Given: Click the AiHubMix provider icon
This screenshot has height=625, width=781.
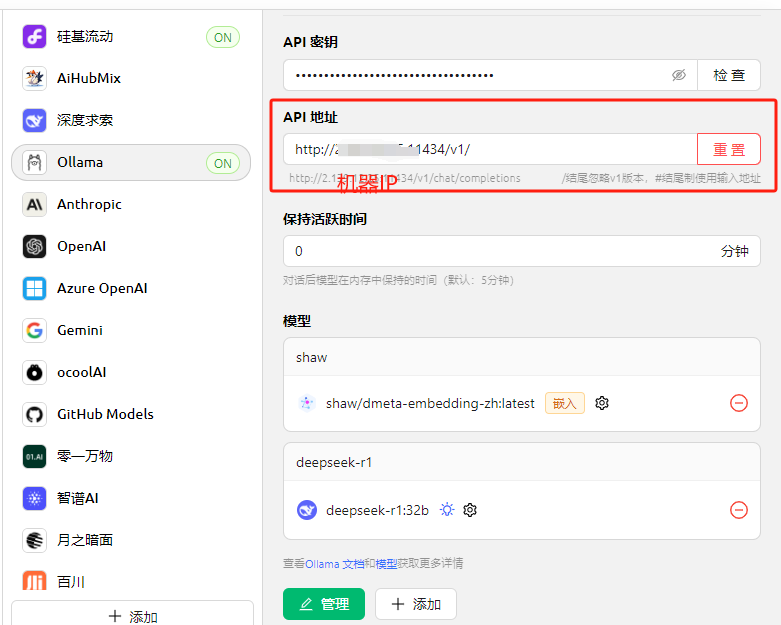Looking at the screenshot, I should pyautogui.click(x=34, y=79).
